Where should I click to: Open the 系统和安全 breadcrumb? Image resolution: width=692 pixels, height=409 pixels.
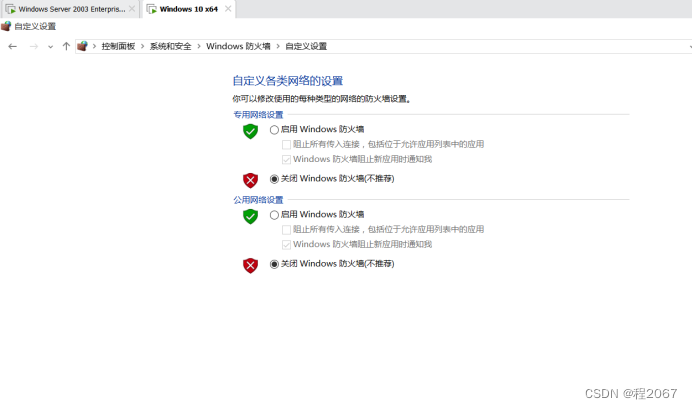(x=170, y=46)
